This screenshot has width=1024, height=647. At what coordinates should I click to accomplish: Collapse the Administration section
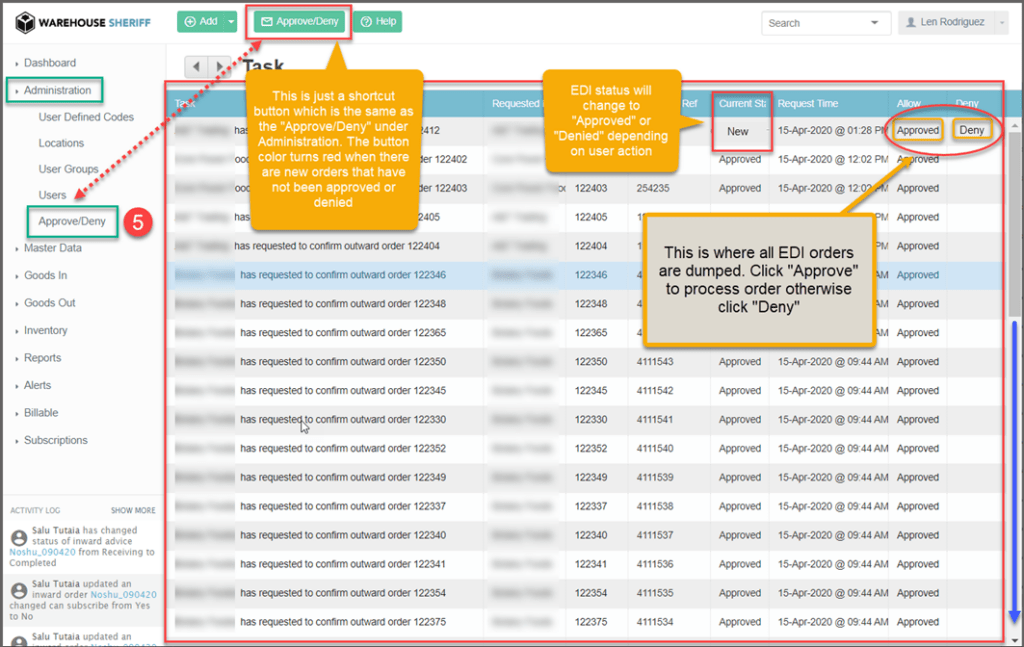57,90
